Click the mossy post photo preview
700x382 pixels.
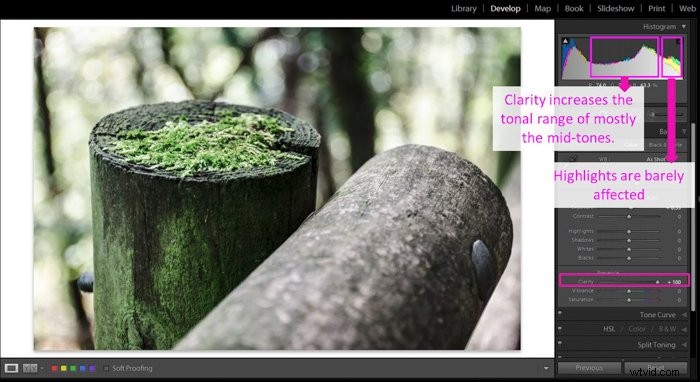coord(277,188)
